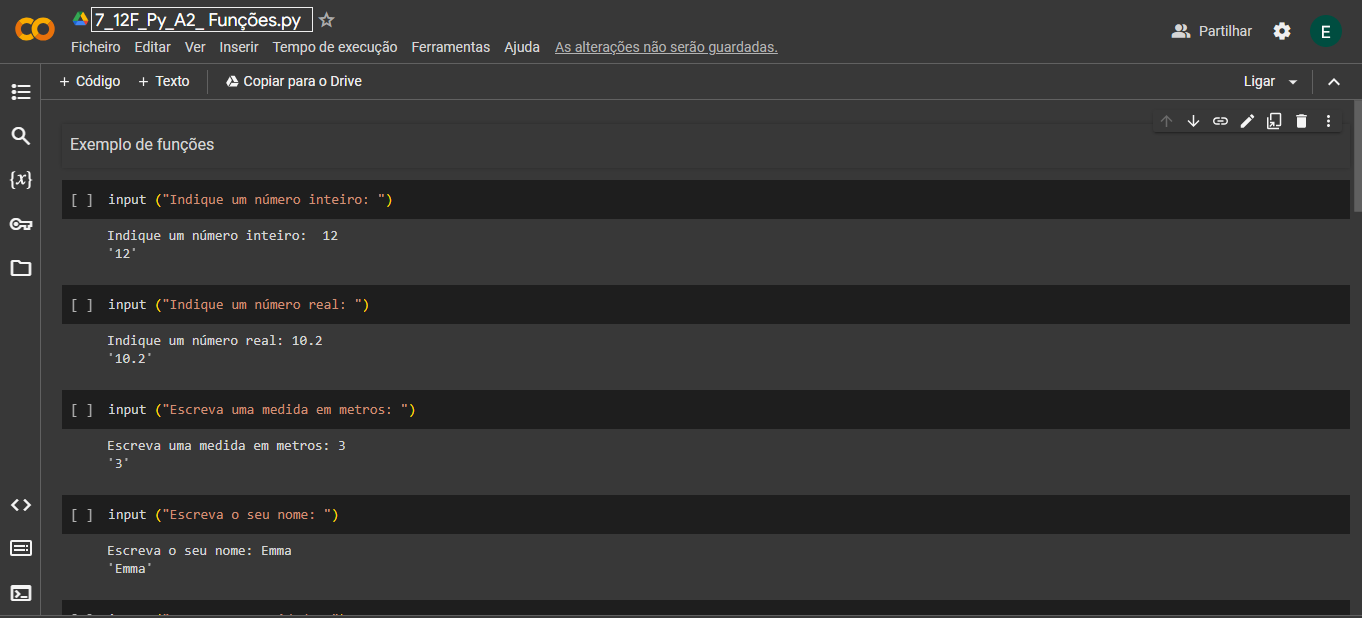Open the Tempo de execução menu
The width and height of the screenshot is (1362, 618).
(x=334, y=47)
